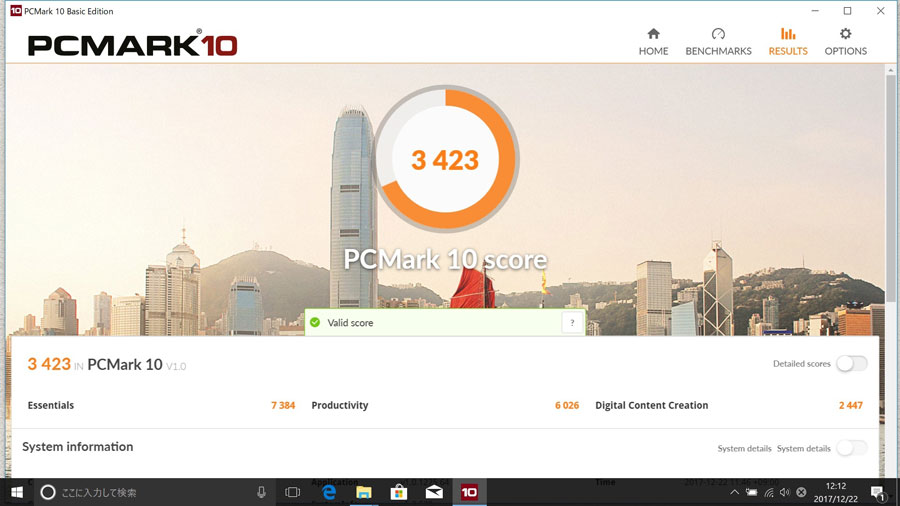Screen dimensions: 900x506
Task: Show hidden system tray icons
Action: pyautogui.click(x=735, y=492)
